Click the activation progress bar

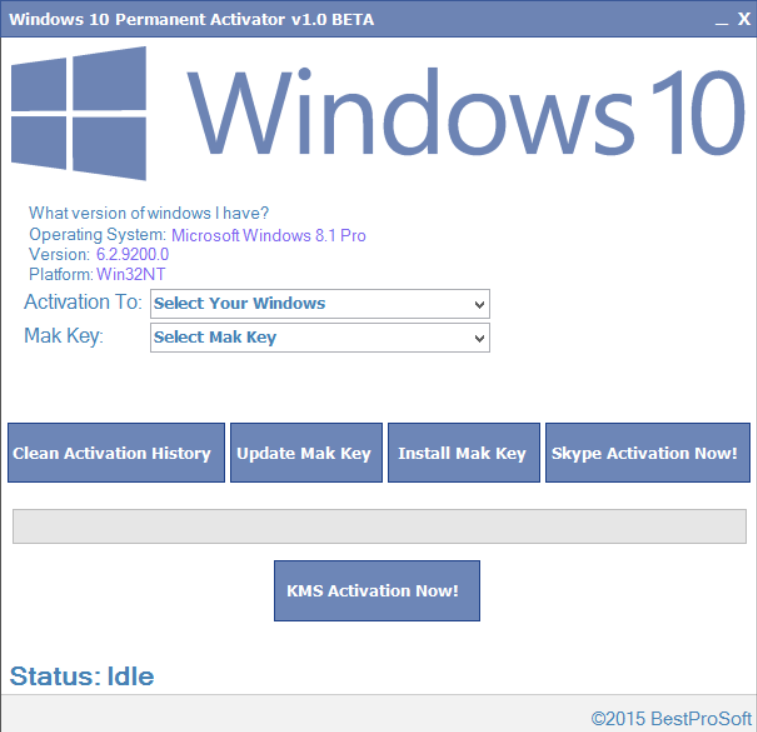pos(379,526)
